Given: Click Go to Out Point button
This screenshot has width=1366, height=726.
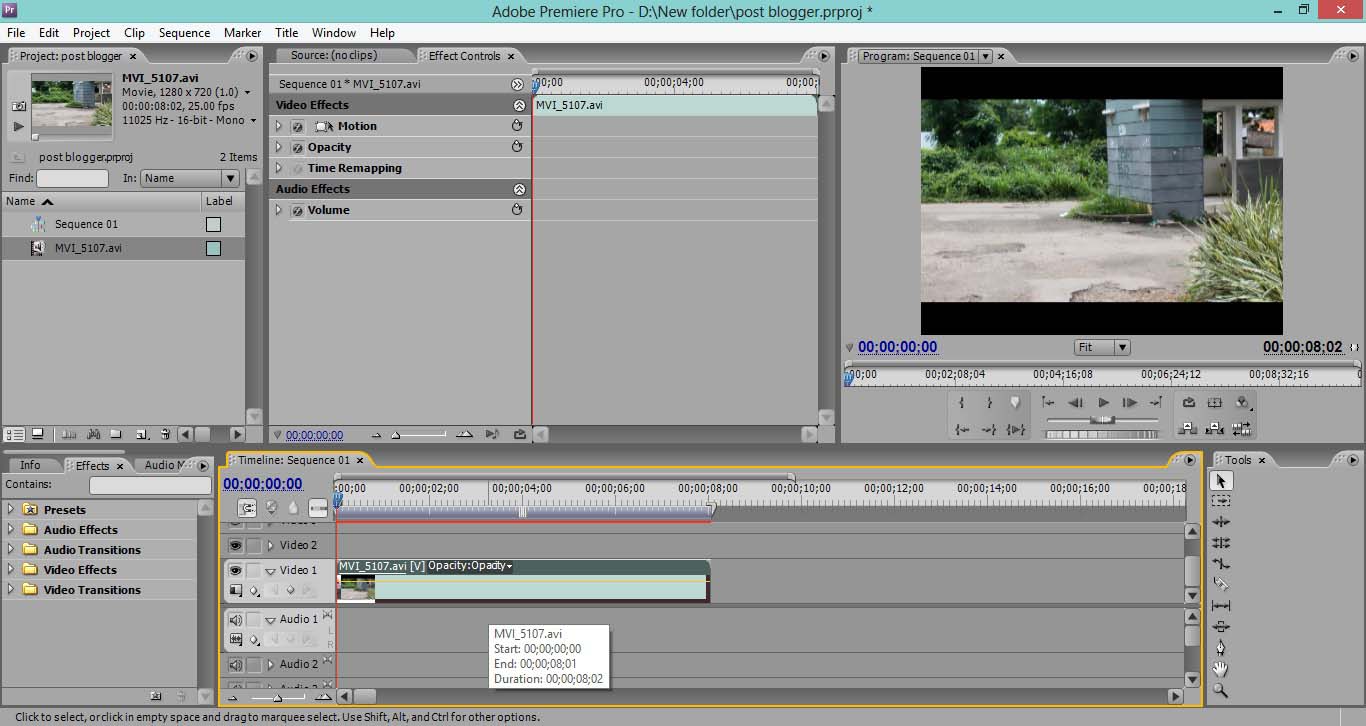Looking at the screenshot, I should [x=989, y=429].
